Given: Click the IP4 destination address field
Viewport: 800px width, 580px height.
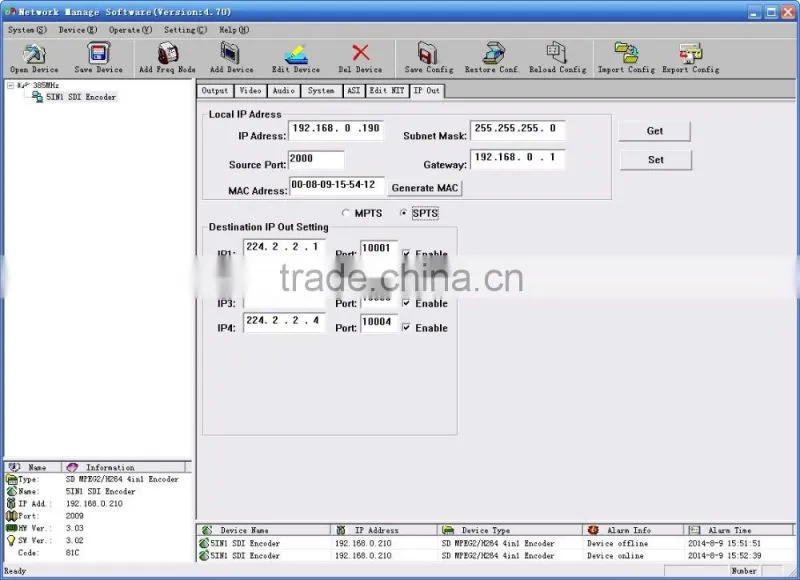Looking at the screenshot, I should coord(284,322).
